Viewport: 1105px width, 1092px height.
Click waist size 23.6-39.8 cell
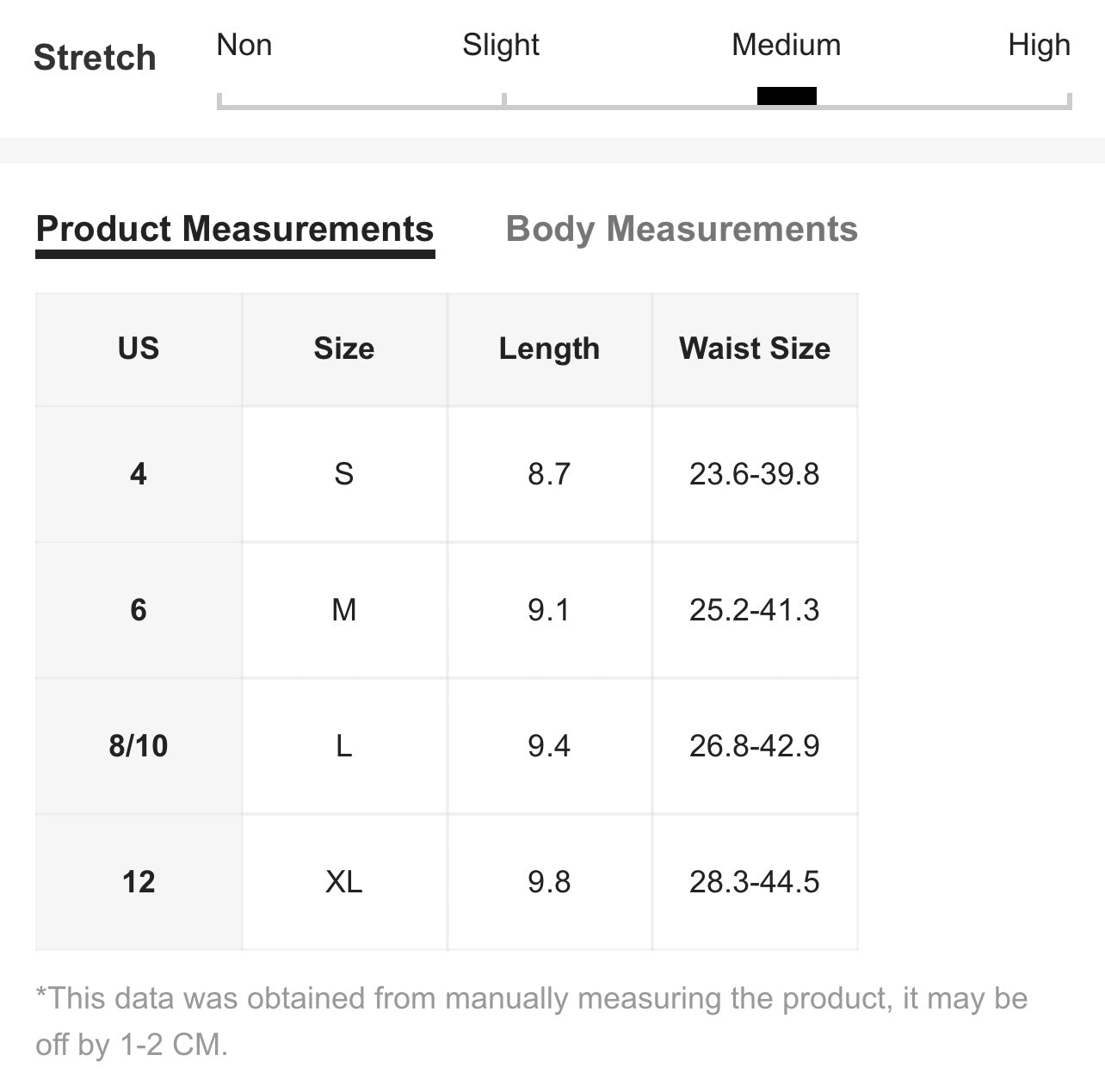click(x=755, y=474)
